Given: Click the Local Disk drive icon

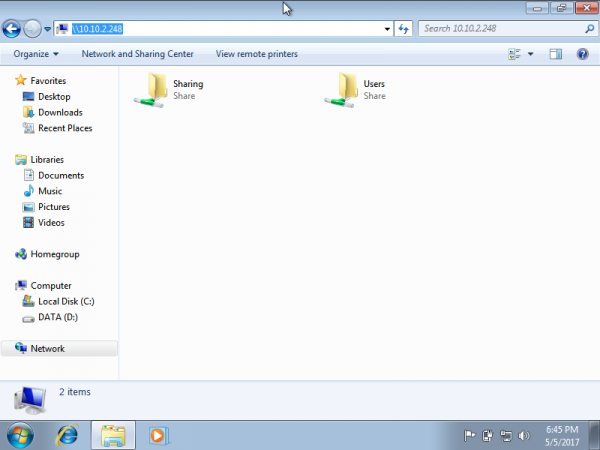Looking at the screenshot, I should click(28, 301).
